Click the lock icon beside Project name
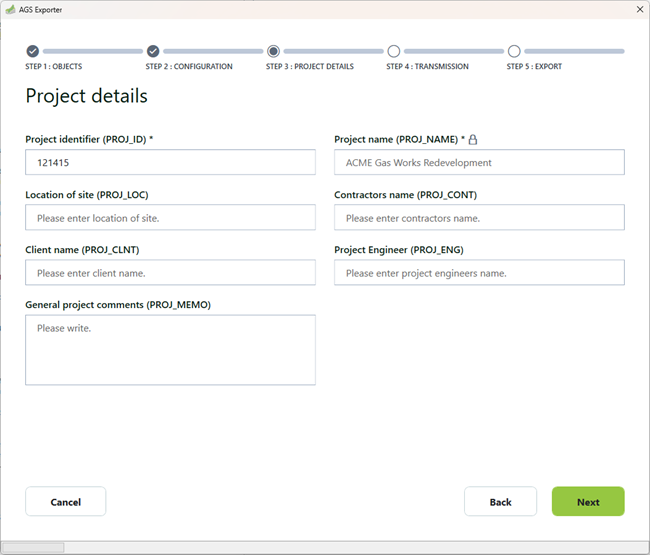 click(473, 140)
